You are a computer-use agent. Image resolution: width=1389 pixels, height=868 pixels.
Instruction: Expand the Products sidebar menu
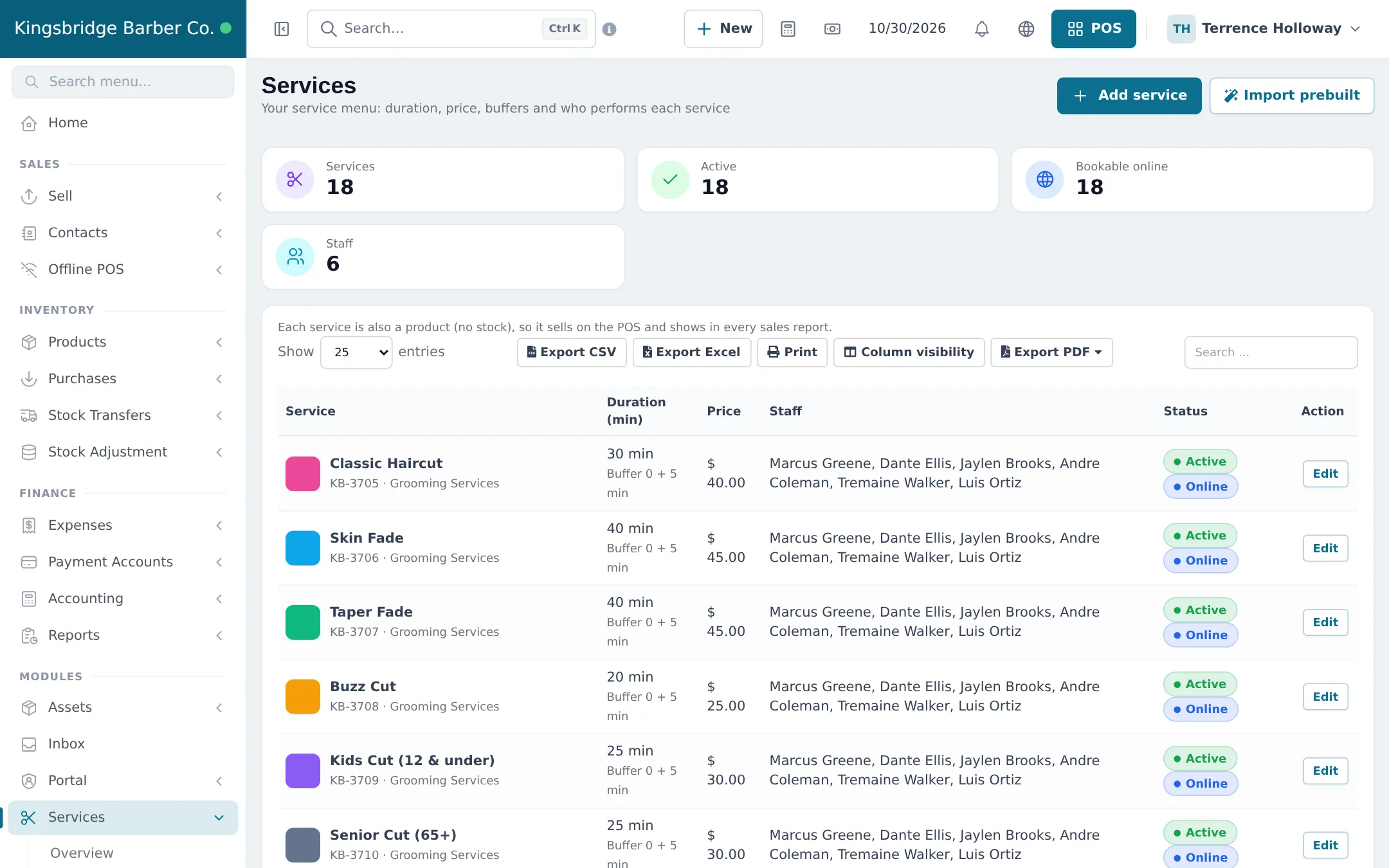(123, 342)
